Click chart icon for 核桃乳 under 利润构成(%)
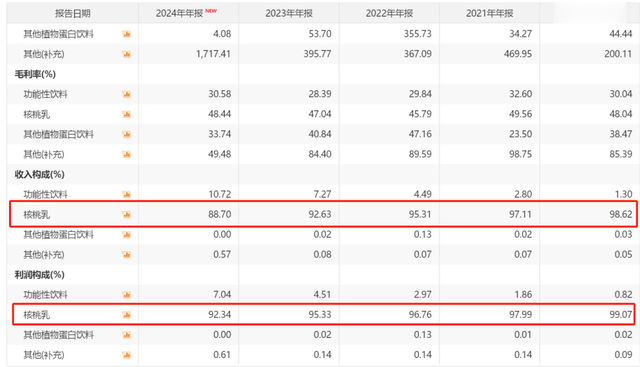640x367 pixels. (127, 315)
